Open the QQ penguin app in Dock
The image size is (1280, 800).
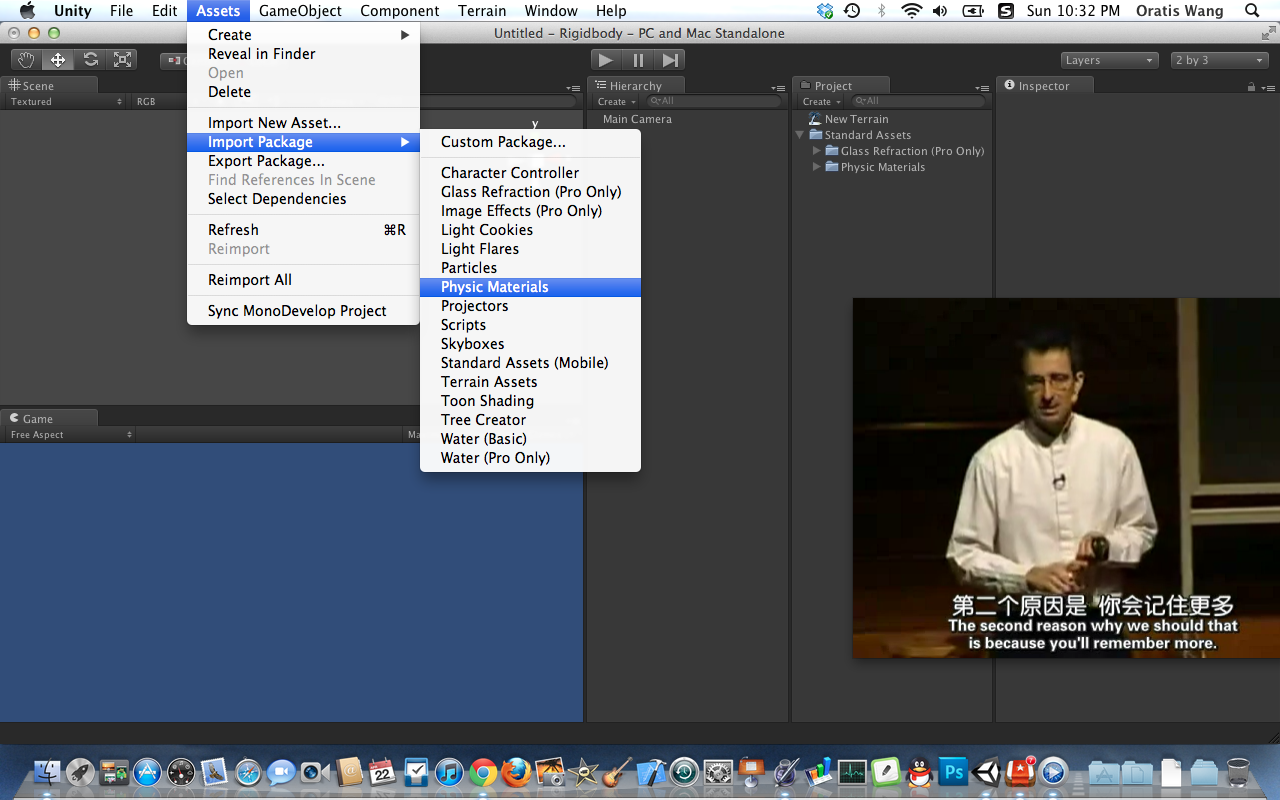[x=920, y=772]
